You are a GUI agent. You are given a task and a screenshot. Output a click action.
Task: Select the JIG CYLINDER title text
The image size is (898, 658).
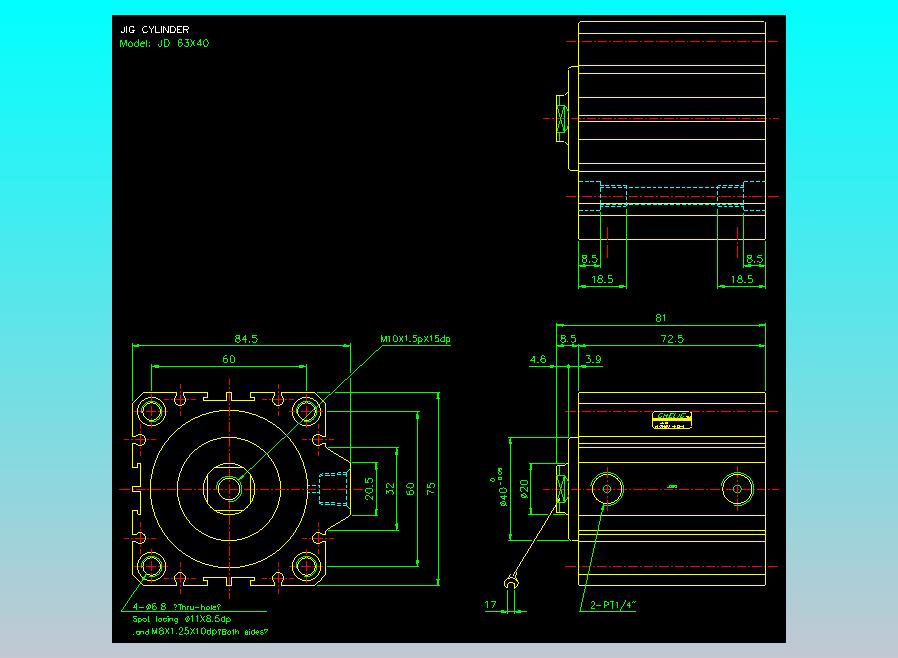[155, 30]
